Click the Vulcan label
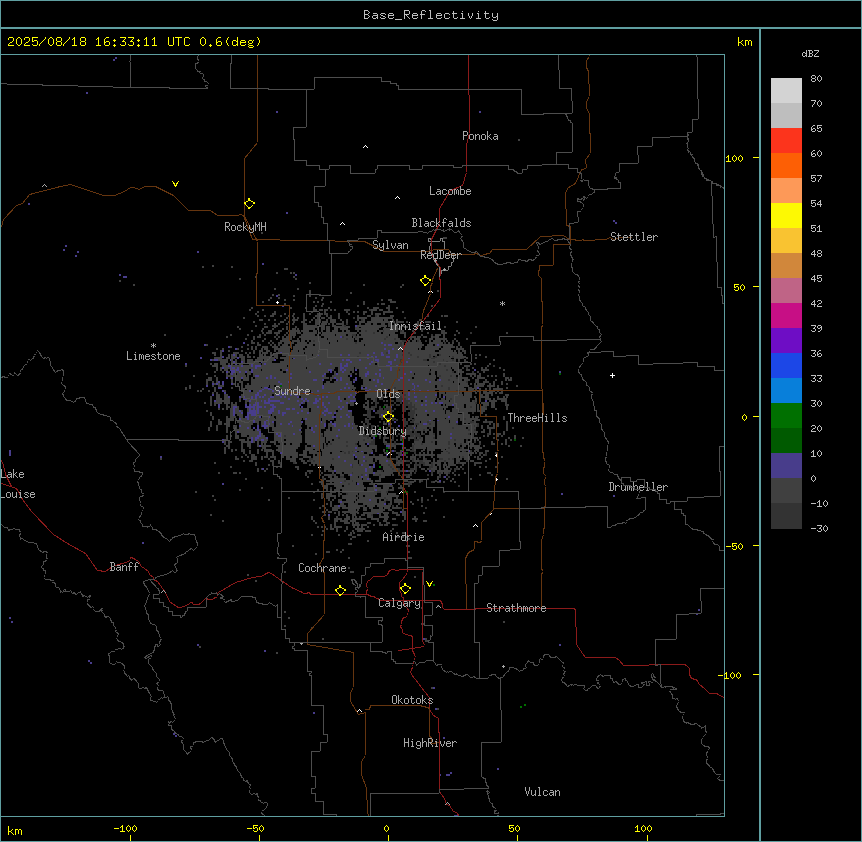 (x=543, y=792)
